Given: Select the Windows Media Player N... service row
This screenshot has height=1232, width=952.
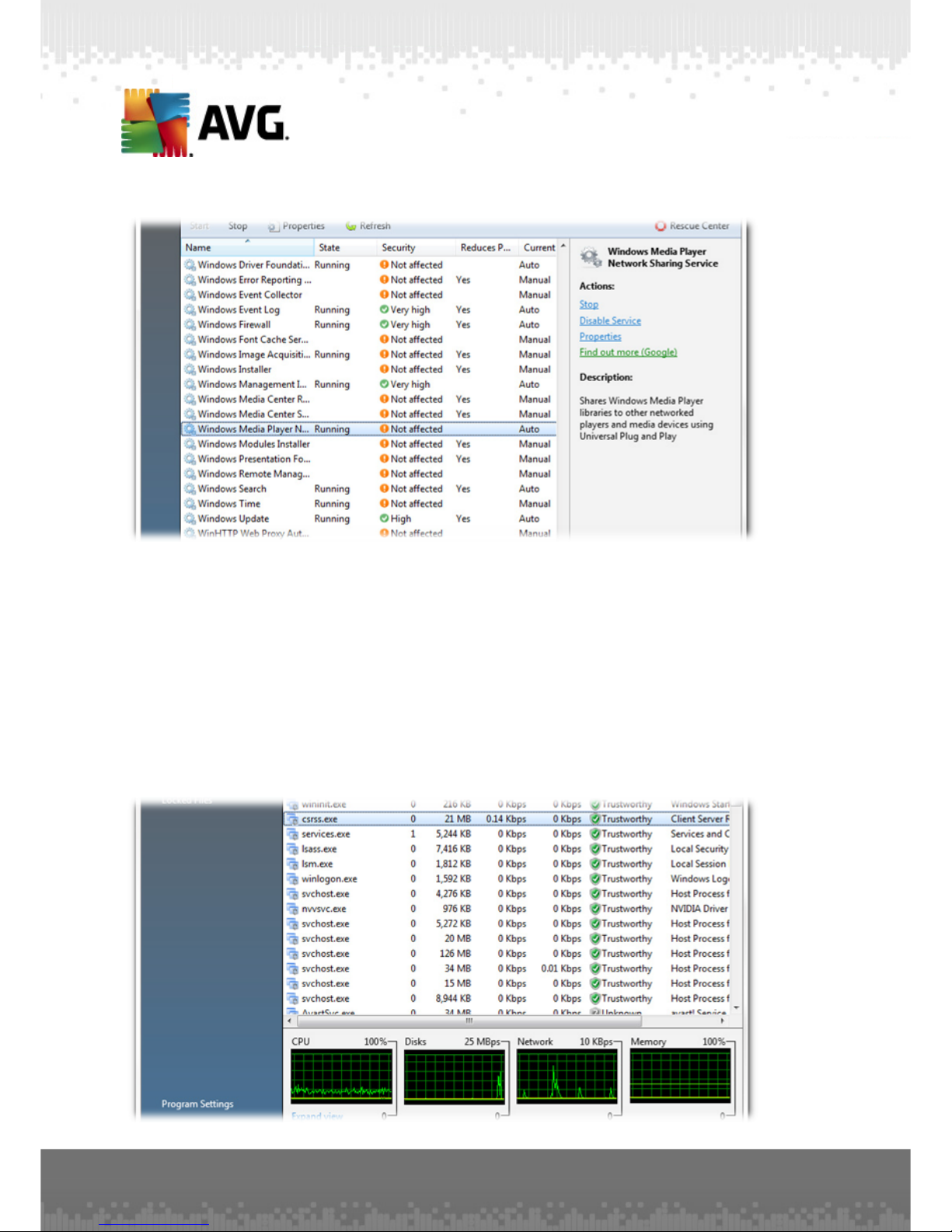Looking at the screenshot, I should tap(369, 429).
